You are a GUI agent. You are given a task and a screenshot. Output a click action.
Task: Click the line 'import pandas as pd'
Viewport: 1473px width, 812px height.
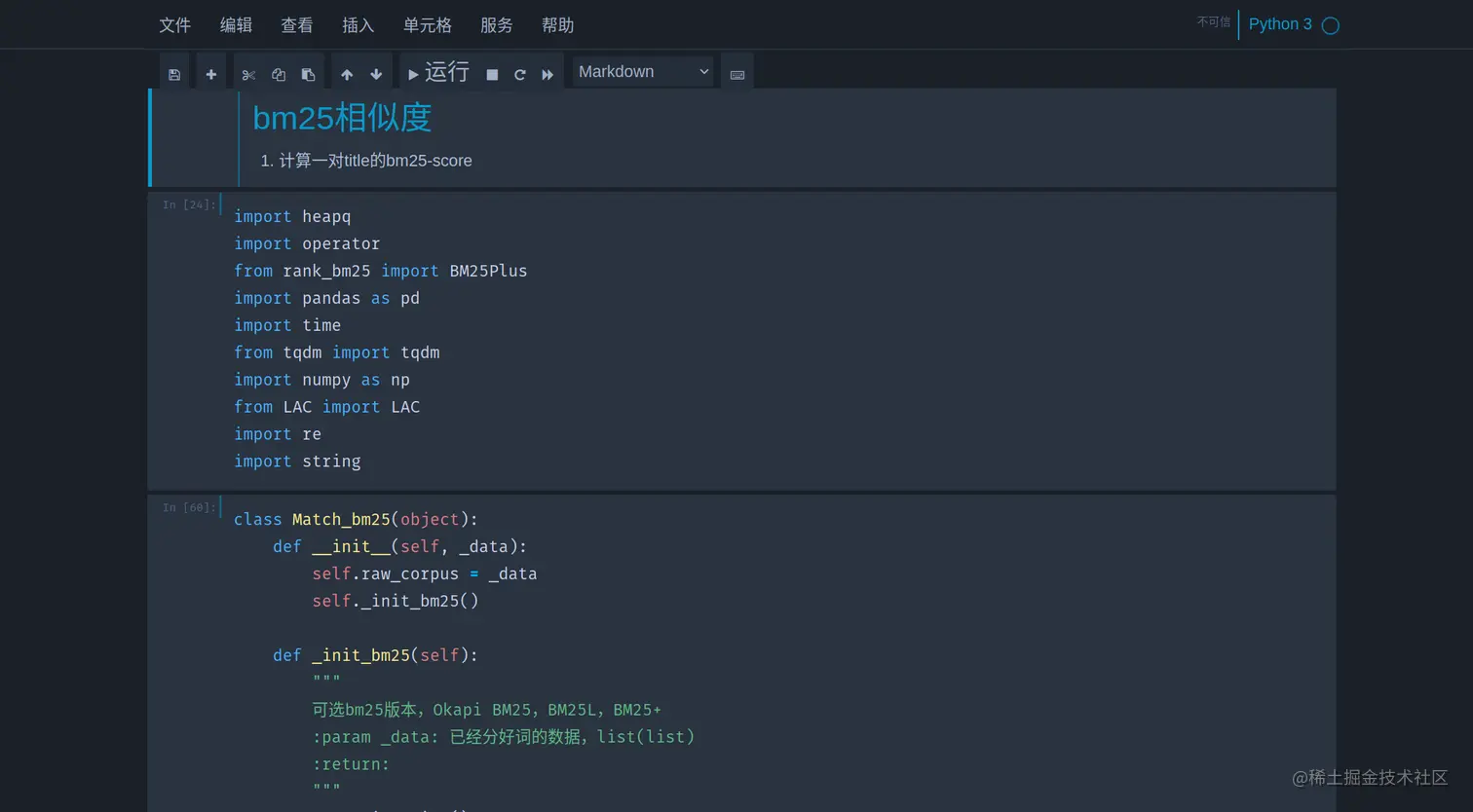326,298
